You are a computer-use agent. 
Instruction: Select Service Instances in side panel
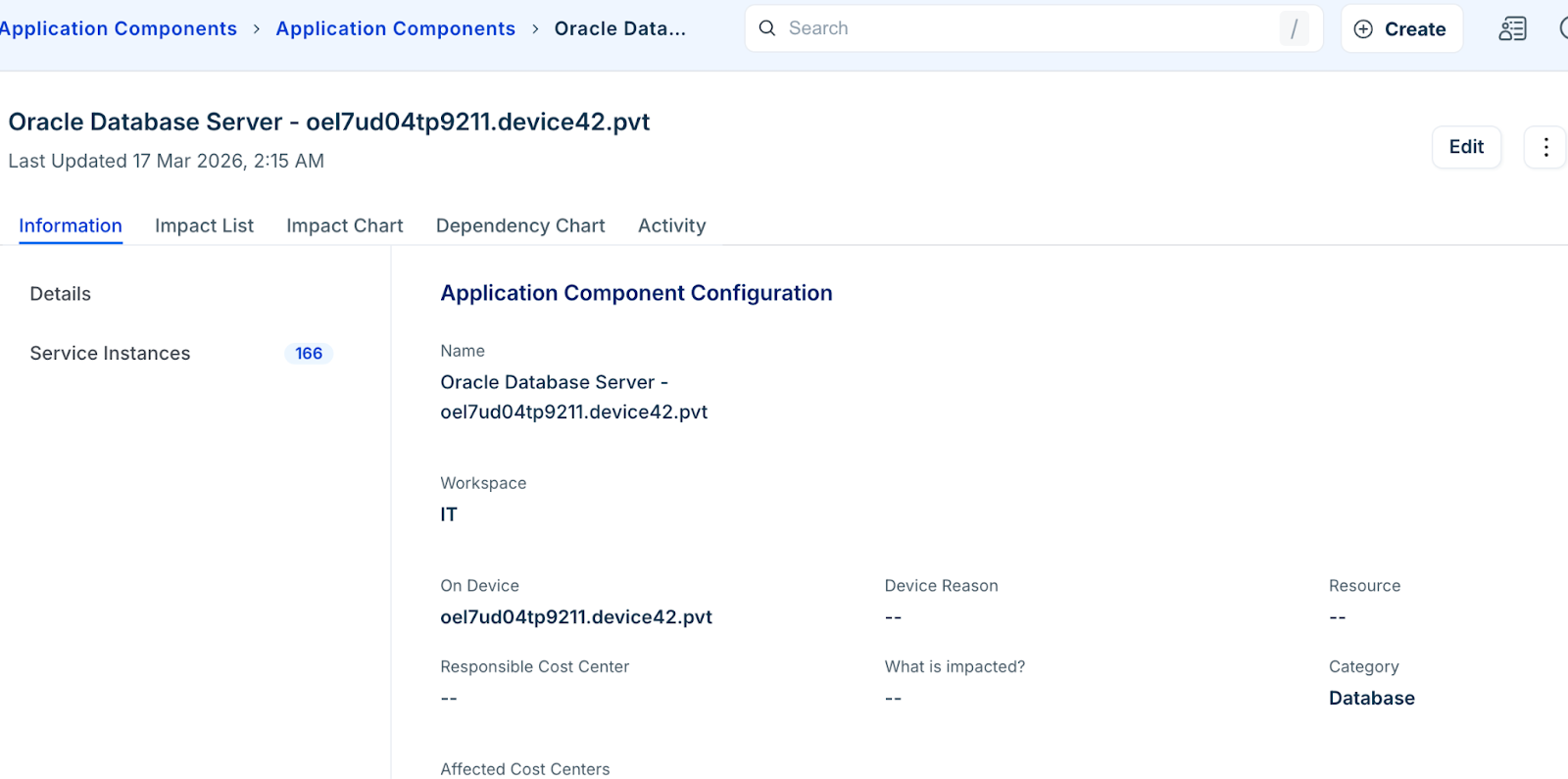tap(110, 354)
